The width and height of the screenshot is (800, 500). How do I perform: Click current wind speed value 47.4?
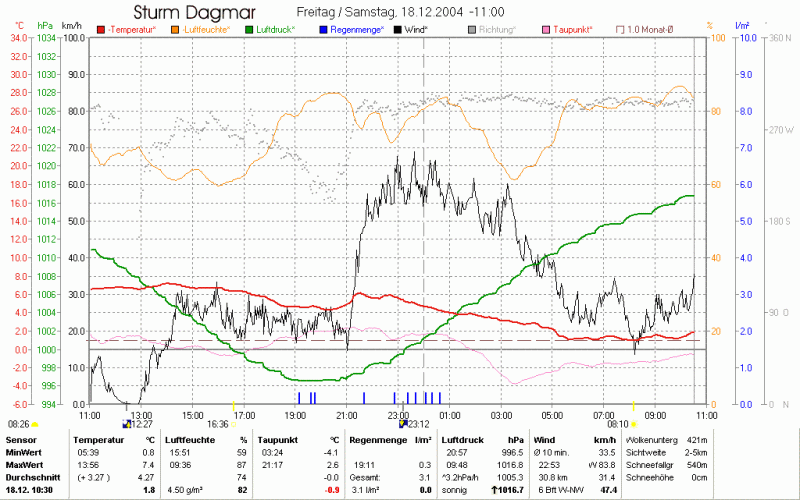click(x=608, y=490)
